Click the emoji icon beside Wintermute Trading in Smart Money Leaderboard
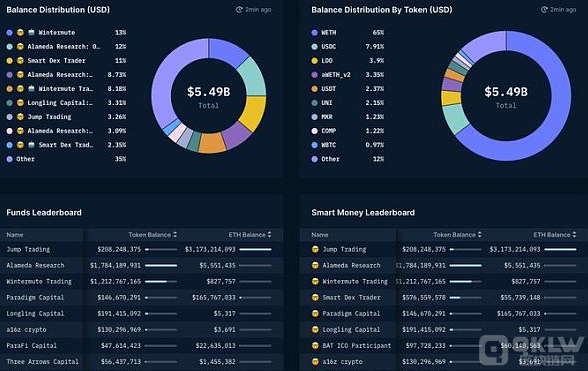The height and width of the screenshot is (371, 588). coord(315,281)
